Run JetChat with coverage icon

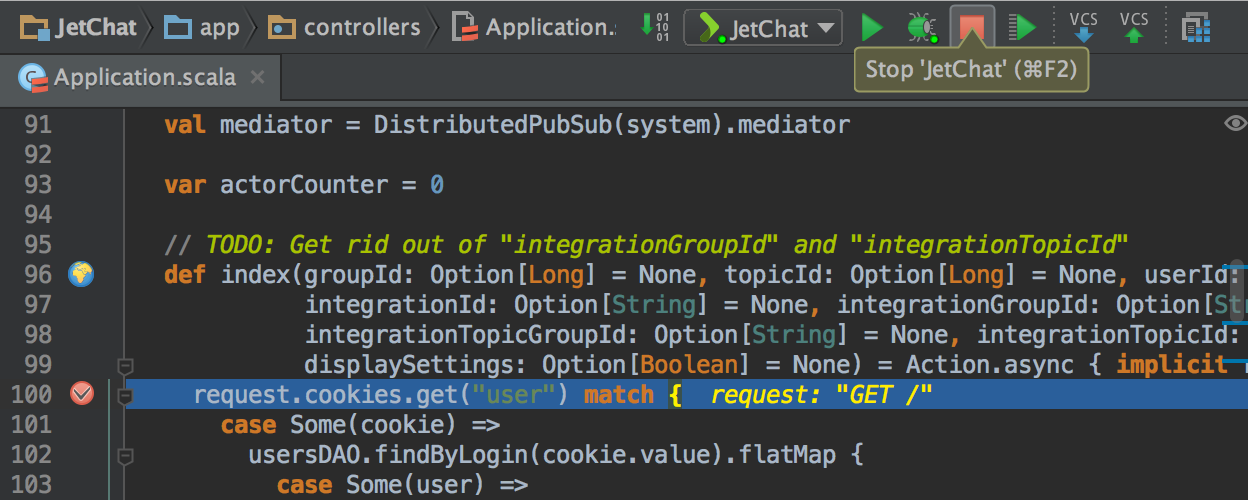1022,27
